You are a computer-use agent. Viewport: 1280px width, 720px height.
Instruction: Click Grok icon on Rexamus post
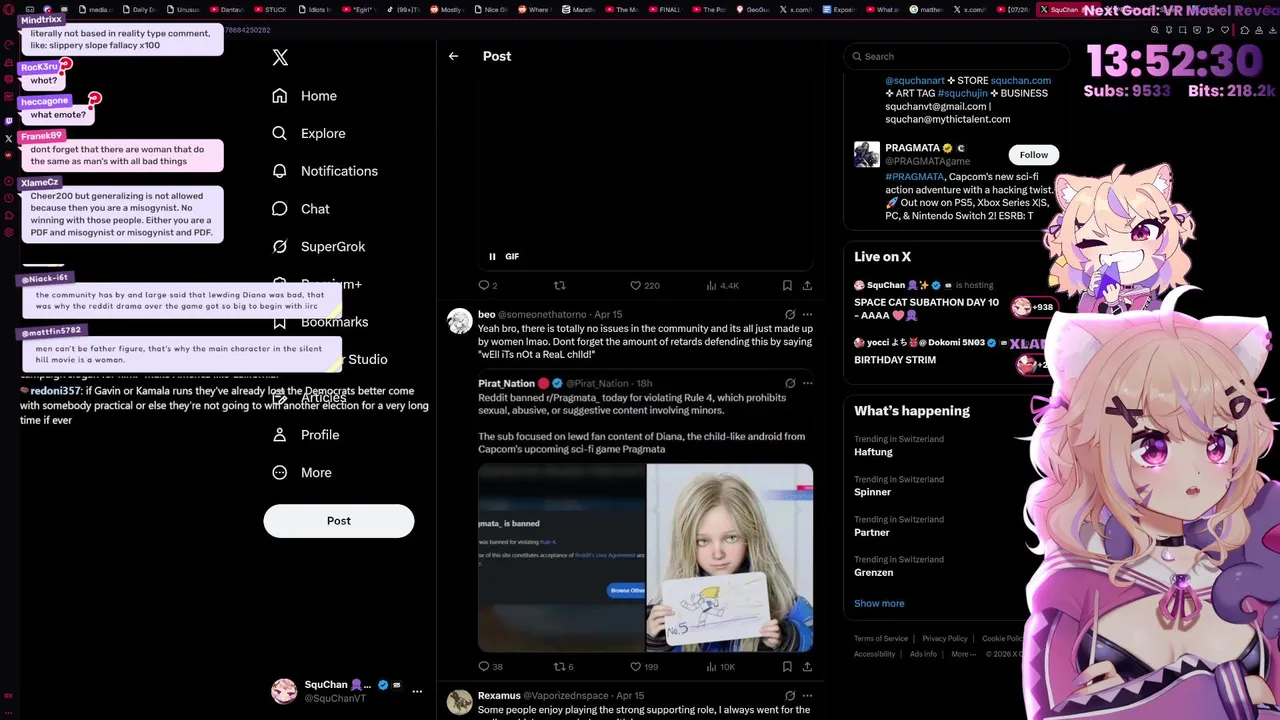pos(790,695)
